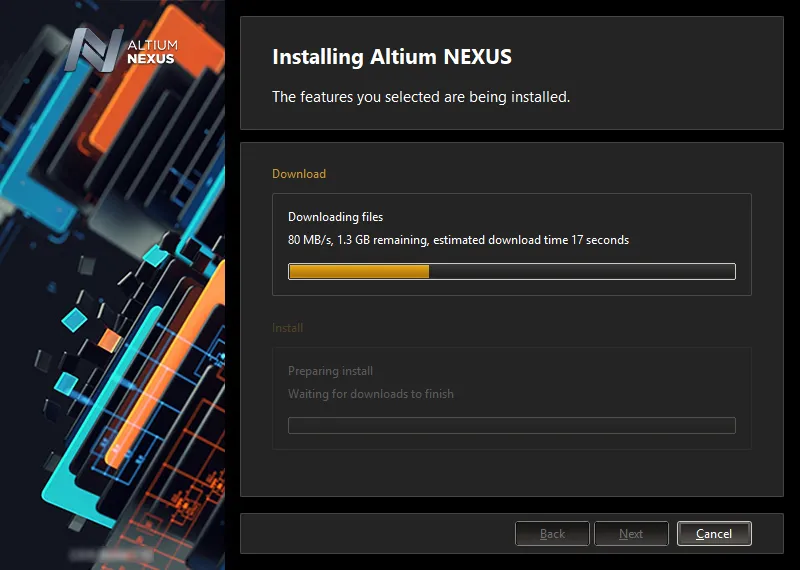Click the "Downloading files" status text

coord(335,217)
